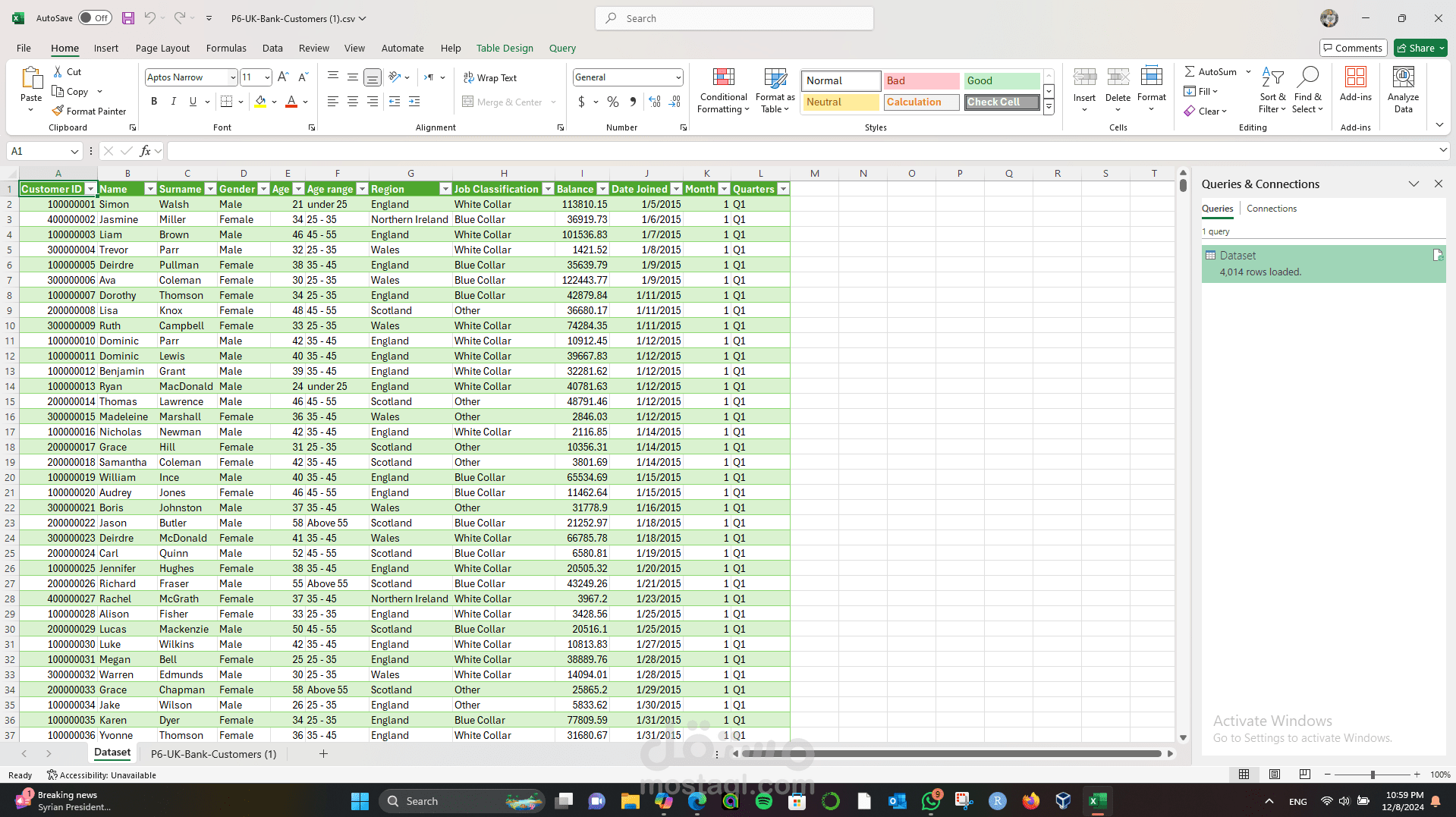Viewport: 1456px width, 817px height.
Task: Apply the Good cell style
Action: click(x=1002, y=80)
